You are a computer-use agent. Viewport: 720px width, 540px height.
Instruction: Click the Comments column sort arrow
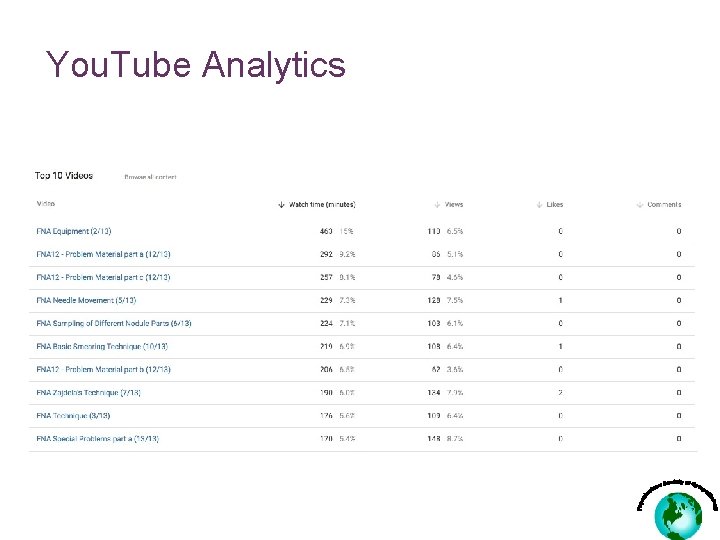(x=639, y=205)
